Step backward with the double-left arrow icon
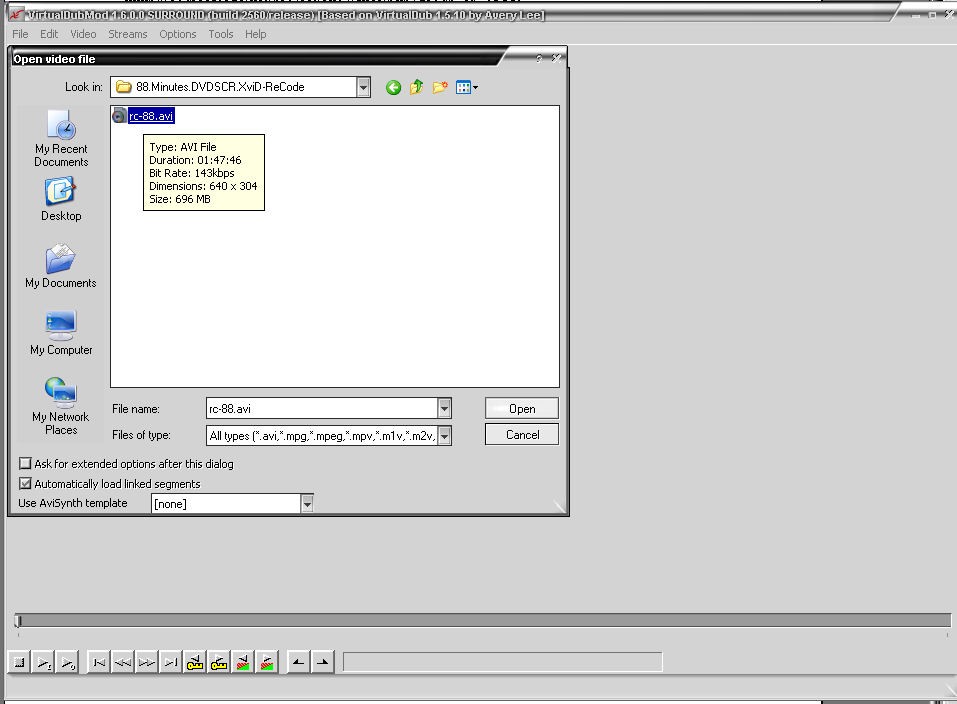 123,662
